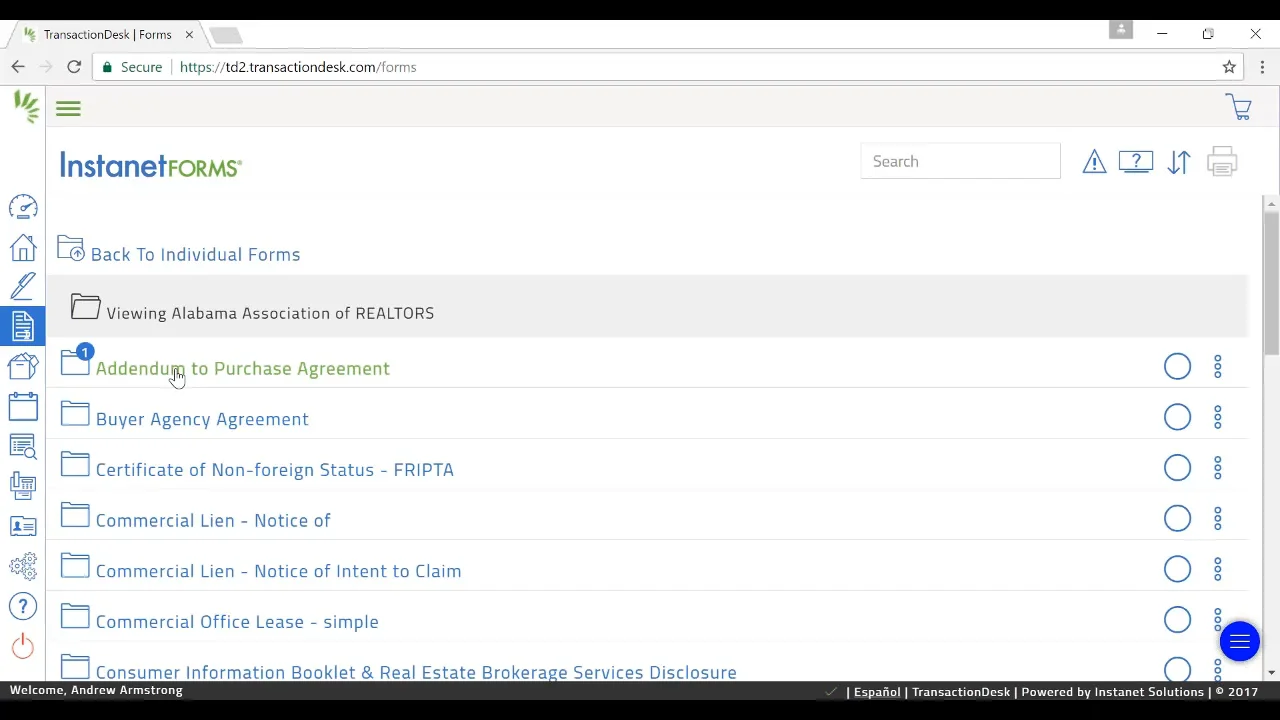
Task: Open three-dot menu for Addendum to Purchase Agreement
Action: (1218, 367)
